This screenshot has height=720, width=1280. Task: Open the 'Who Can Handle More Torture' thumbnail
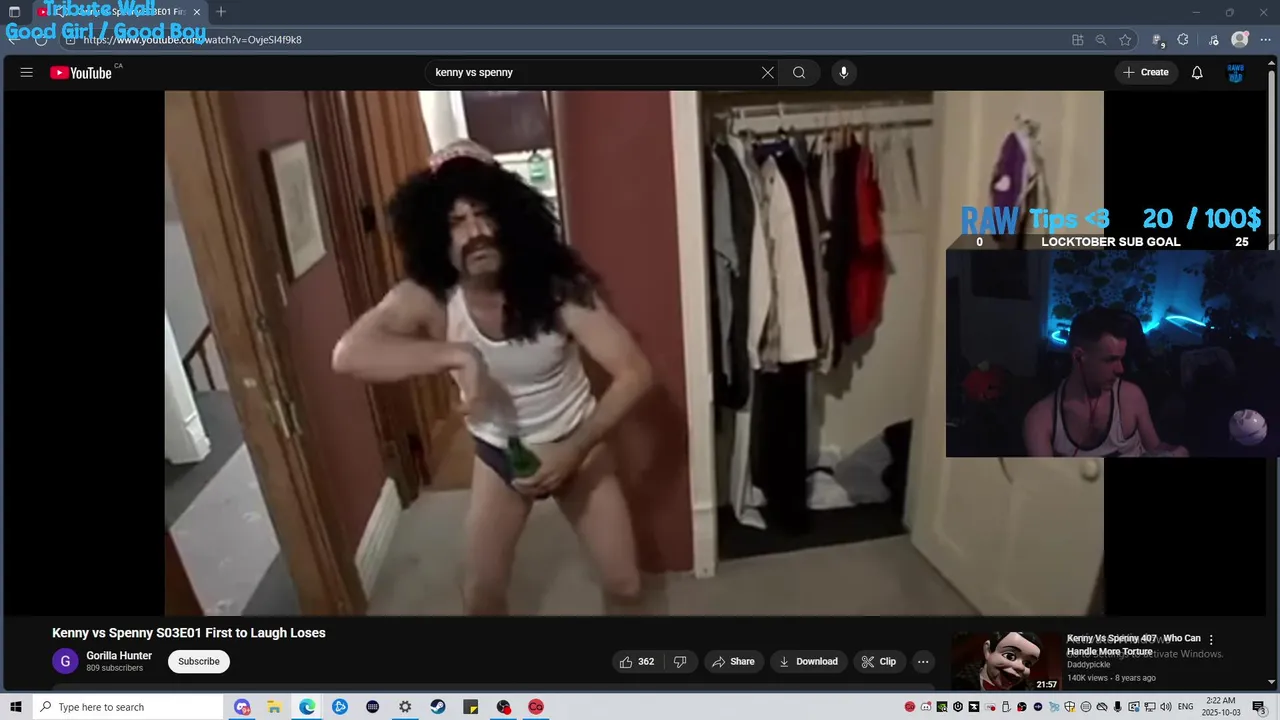[1006, 661]
